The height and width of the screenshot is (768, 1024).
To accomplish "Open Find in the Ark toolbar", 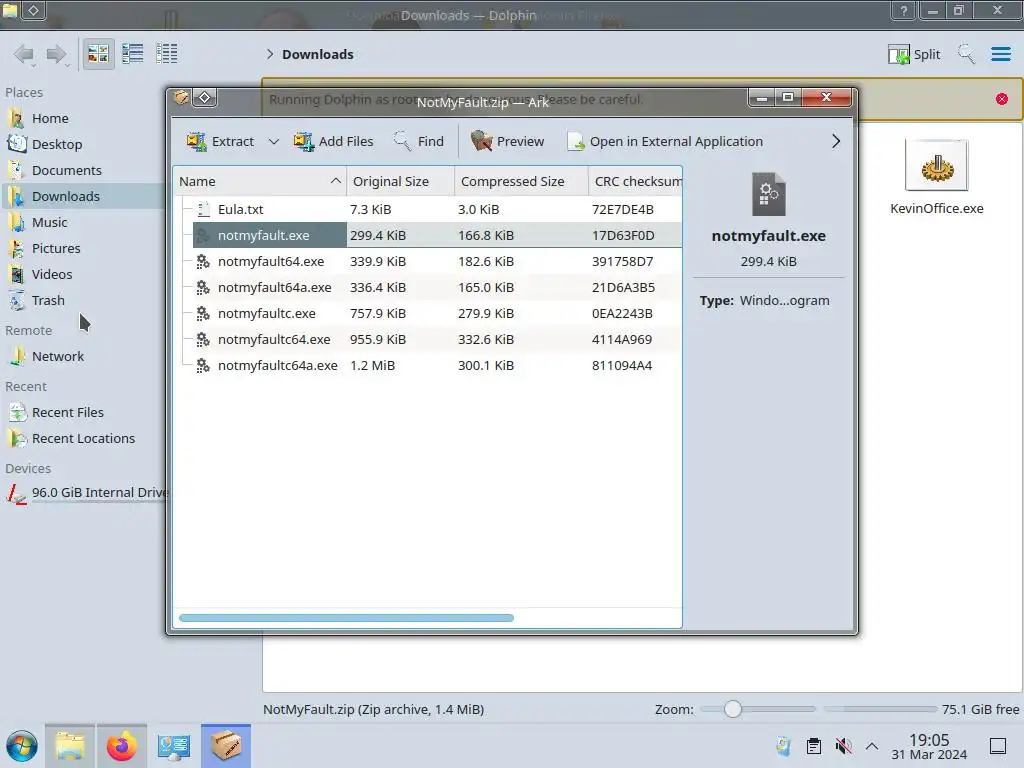I will 419,141.
